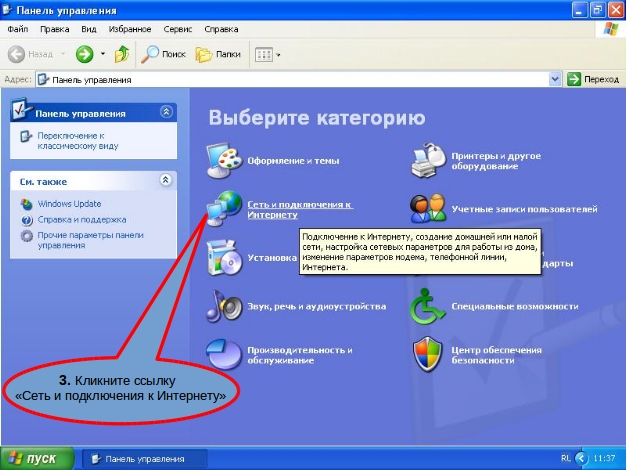
Task: Open the Сервис menu
Action: 177,29
